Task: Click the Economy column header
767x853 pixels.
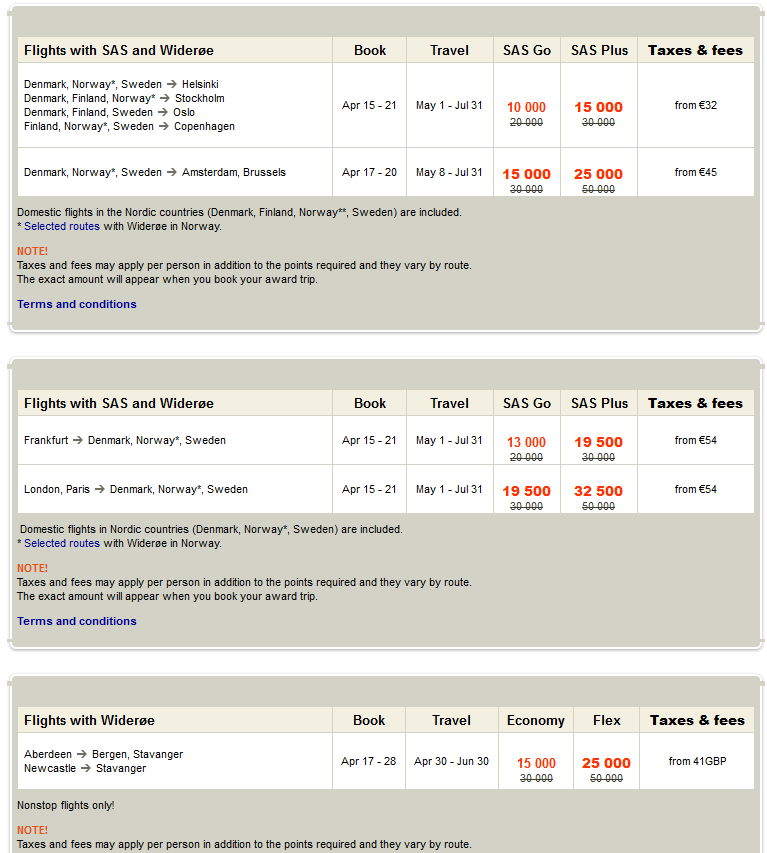Action: pyautogui.click(x=535, y=720)
